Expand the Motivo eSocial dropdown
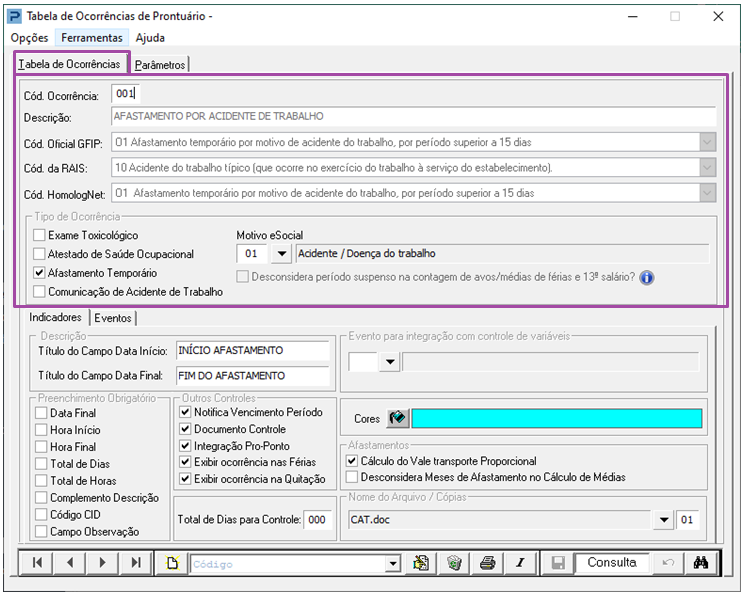The width and height of the screenshot is (744, 597). tap(281, 254)
